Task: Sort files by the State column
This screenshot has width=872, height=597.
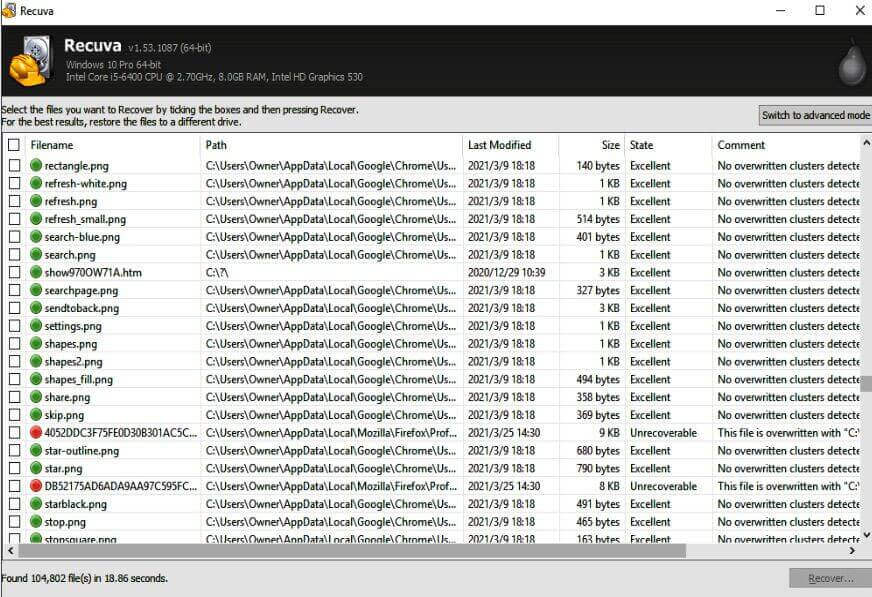Action: coord(667,145)
